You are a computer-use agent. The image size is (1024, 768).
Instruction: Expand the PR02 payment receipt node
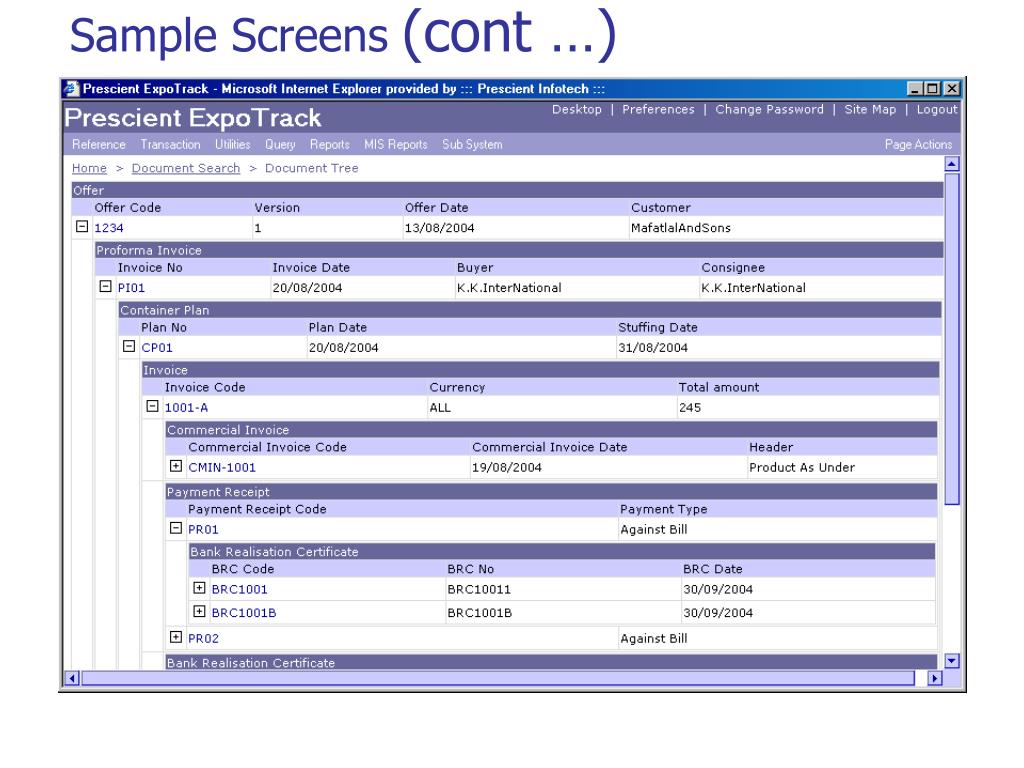[176, 637]
